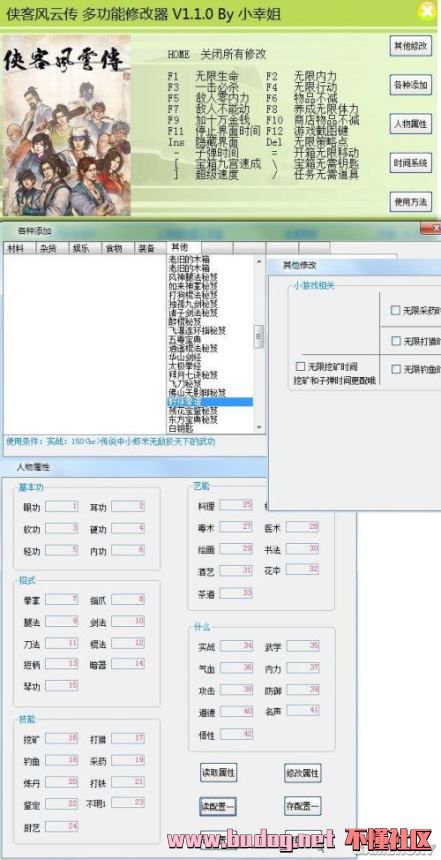Click the 武学 value field
The image size is (441, 860).
pyautogui.click(x=302, y=646)
